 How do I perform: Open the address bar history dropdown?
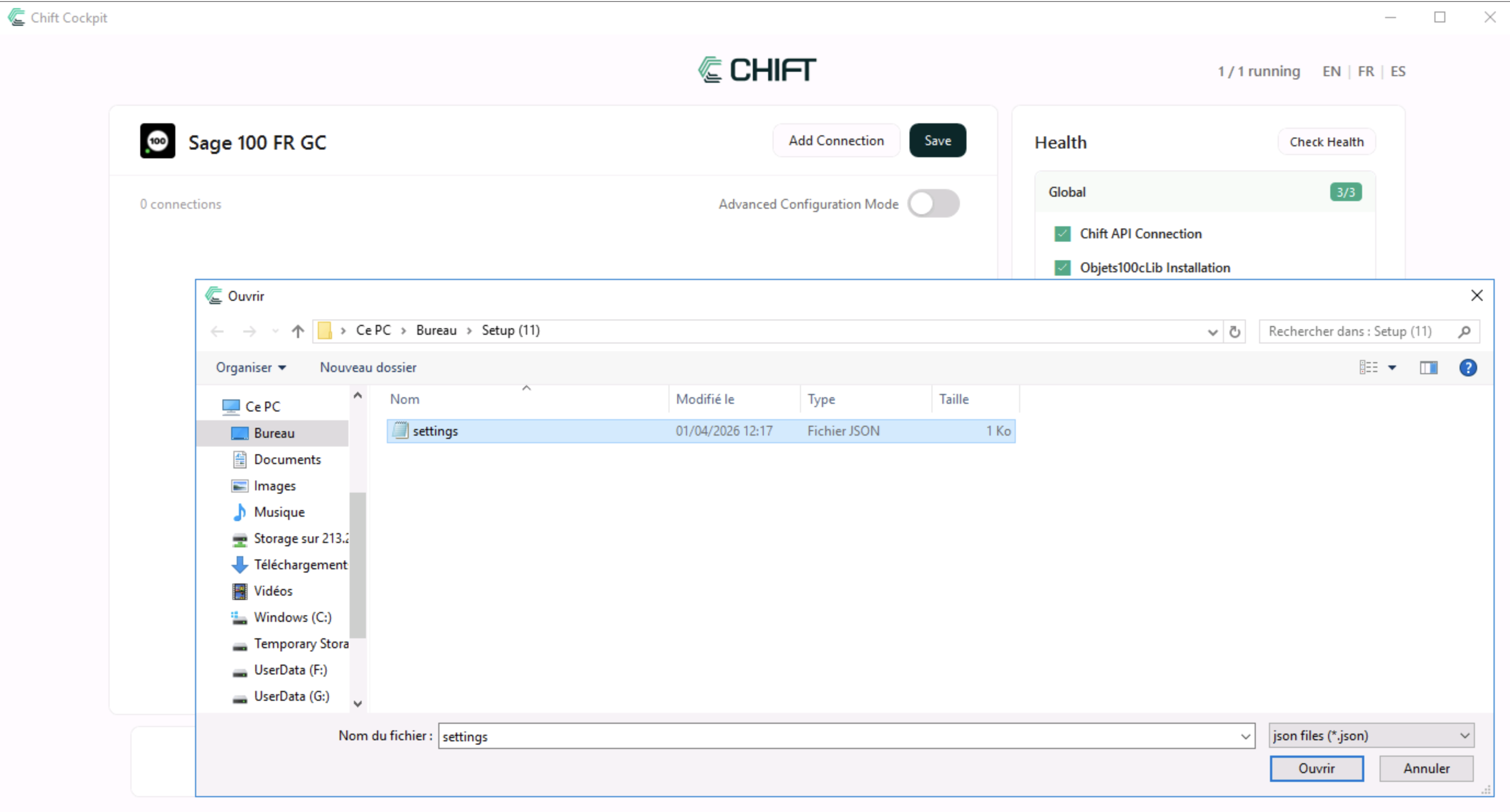tap(1212, 332)
